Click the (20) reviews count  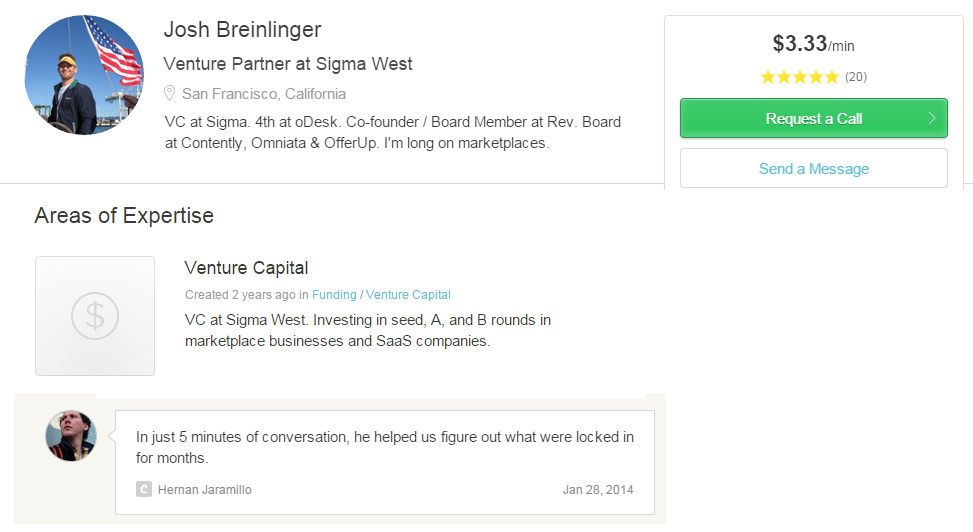click(856, 77)
